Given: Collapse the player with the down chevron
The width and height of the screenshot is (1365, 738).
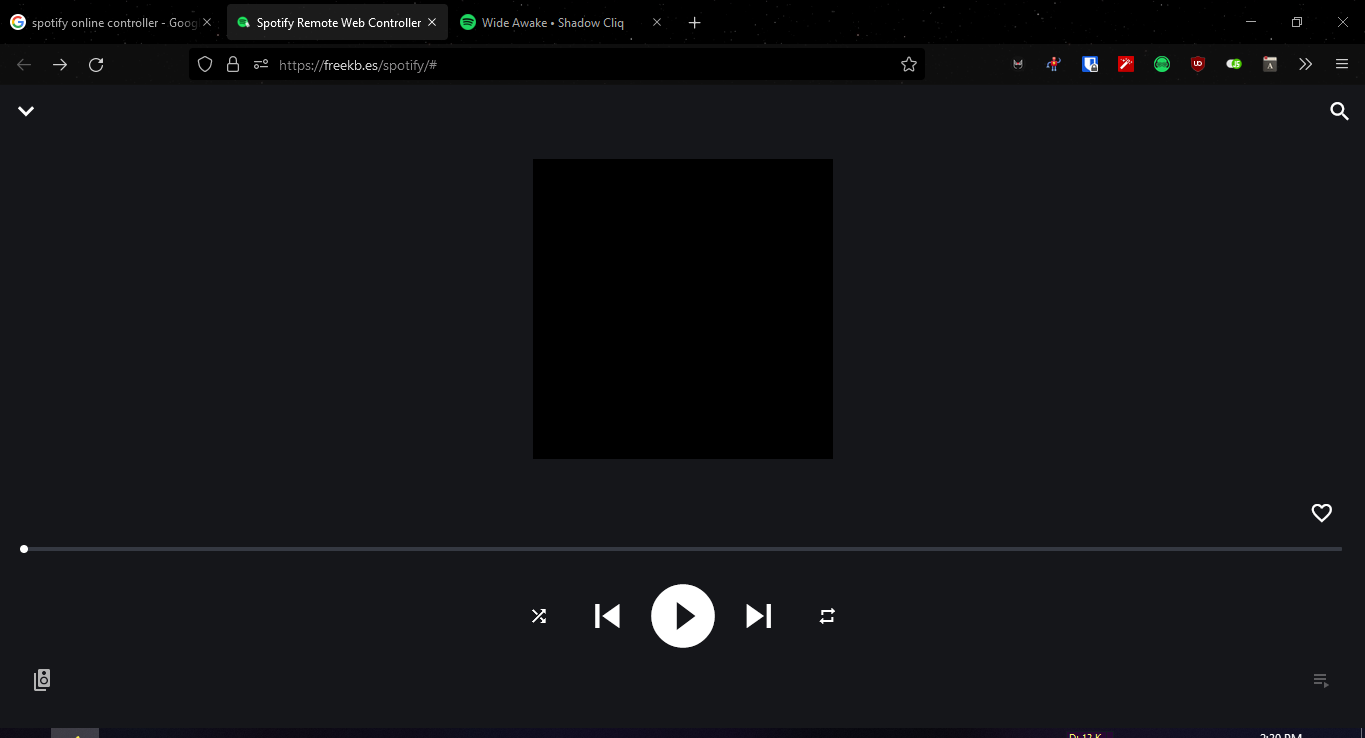Looking at the screenshot, I should 26,111.
